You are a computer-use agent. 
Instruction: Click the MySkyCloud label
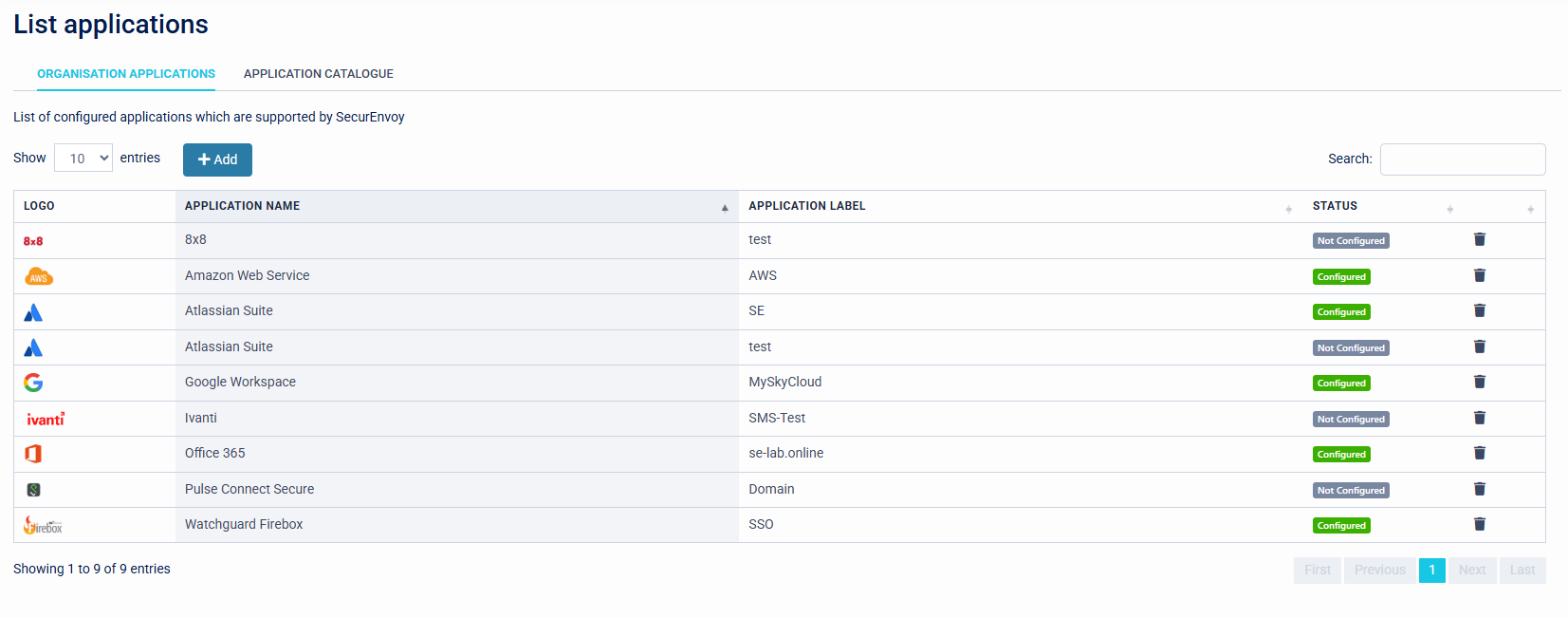point(784,382)
